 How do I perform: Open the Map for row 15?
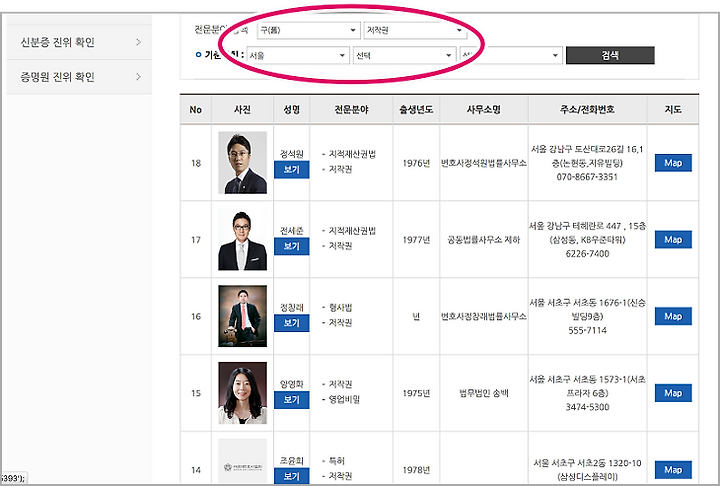click(673, 393)
